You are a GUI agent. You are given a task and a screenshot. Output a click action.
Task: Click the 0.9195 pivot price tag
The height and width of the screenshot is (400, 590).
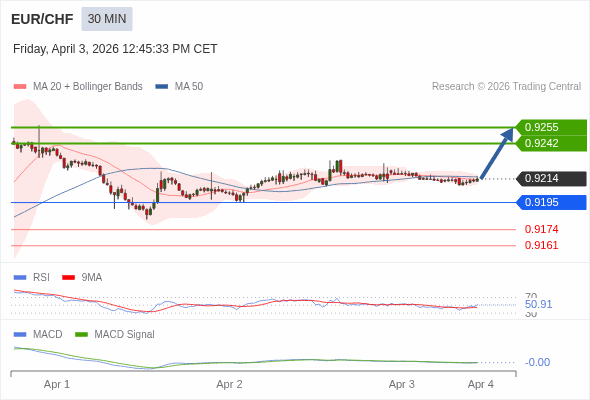pyautogui.click(x=551, y=202)
